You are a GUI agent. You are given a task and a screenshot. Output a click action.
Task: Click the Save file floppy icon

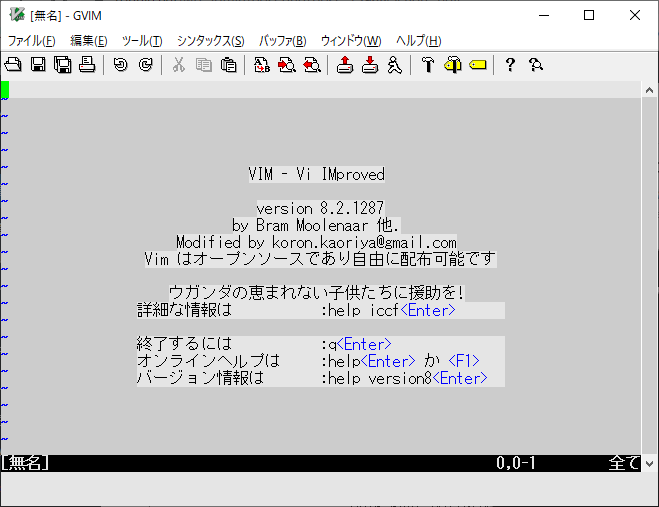click(38, 65)
